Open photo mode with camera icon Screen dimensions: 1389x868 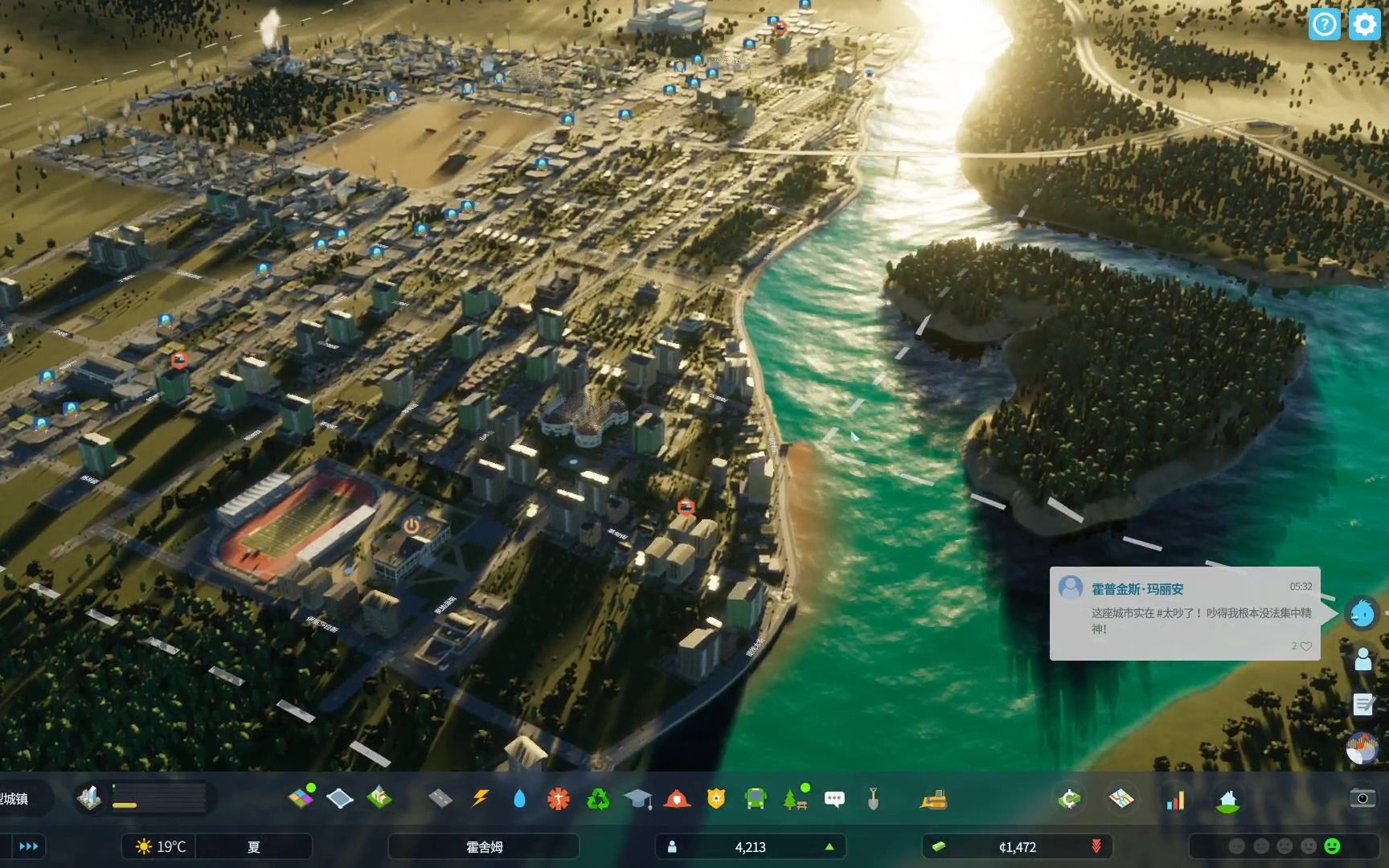1362,798
